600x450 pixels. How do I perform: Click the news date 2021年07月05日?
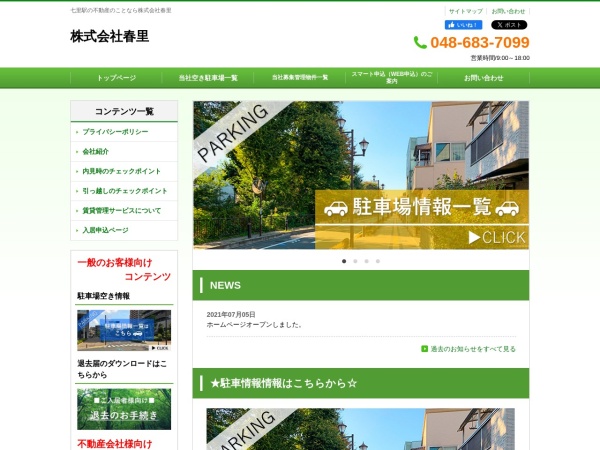point(231,315)
